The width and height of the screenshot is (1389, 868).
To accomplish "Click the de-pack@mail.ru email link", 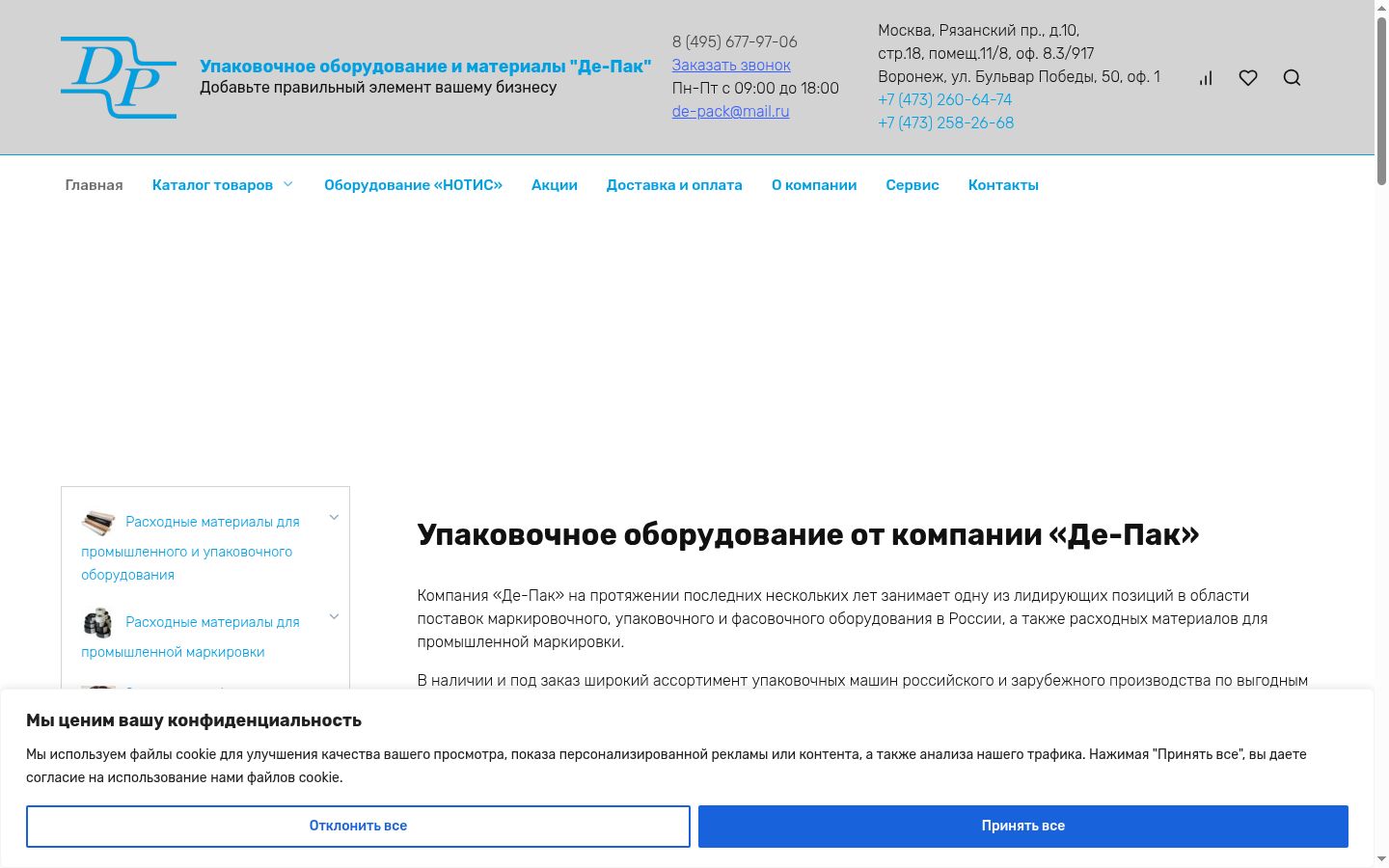I will coord(730,111).
